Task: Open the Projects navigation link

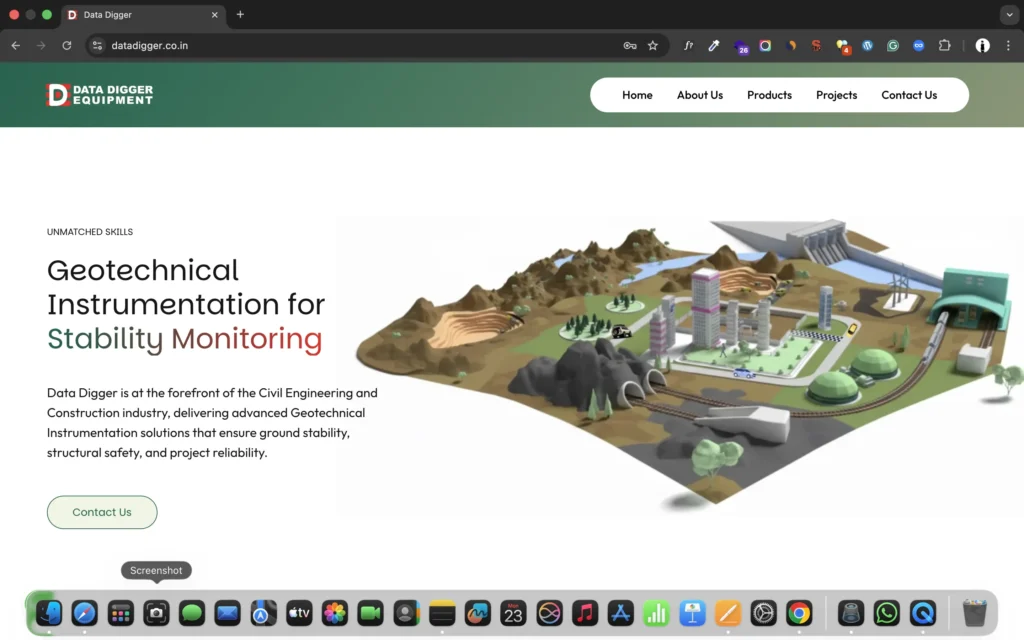Action: coord(836,95)
